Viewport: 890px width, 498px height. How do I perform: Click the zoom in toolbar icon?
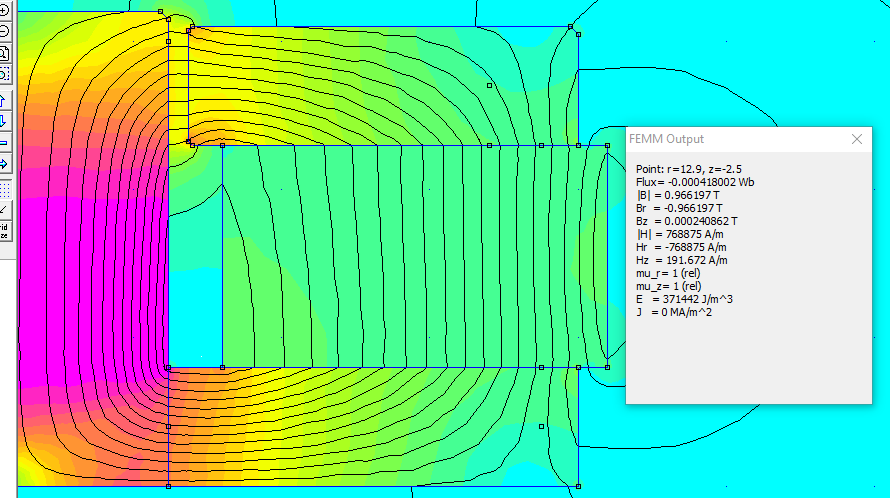[x=4, y=10]
